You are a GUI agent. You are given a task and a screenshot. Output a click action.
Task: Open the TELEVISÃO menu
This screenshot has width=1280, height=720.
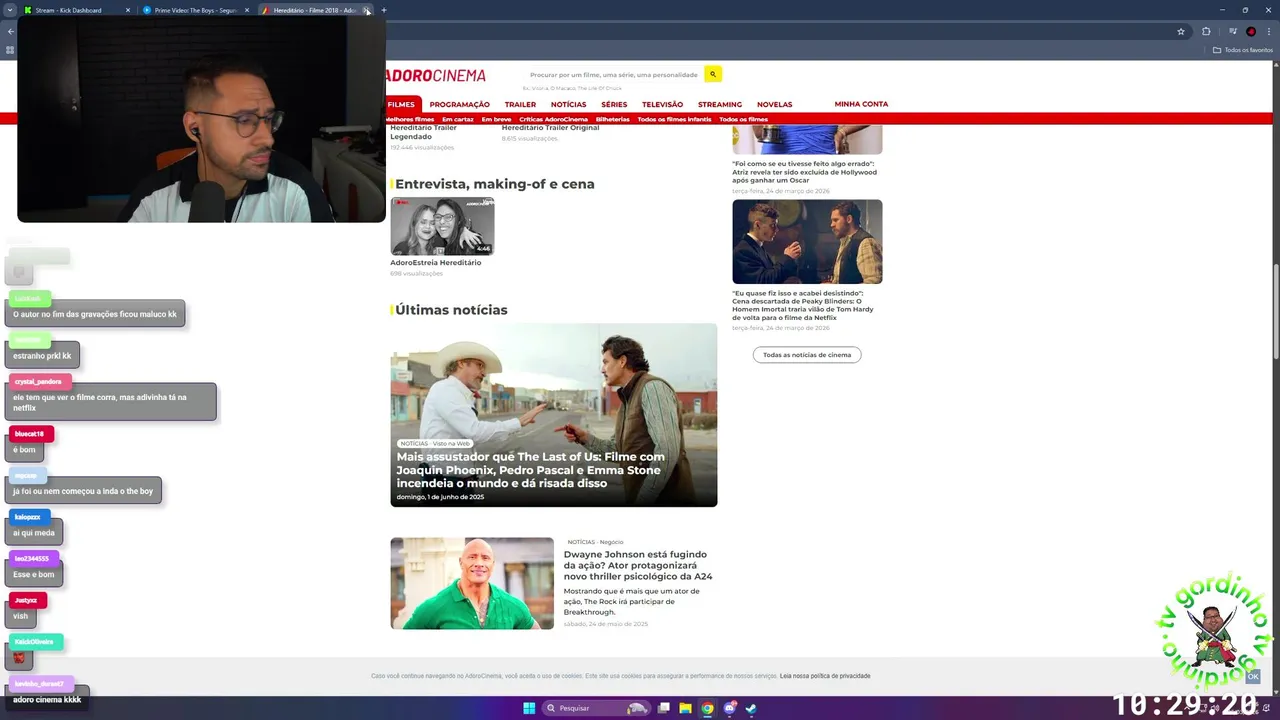point(662,104)
